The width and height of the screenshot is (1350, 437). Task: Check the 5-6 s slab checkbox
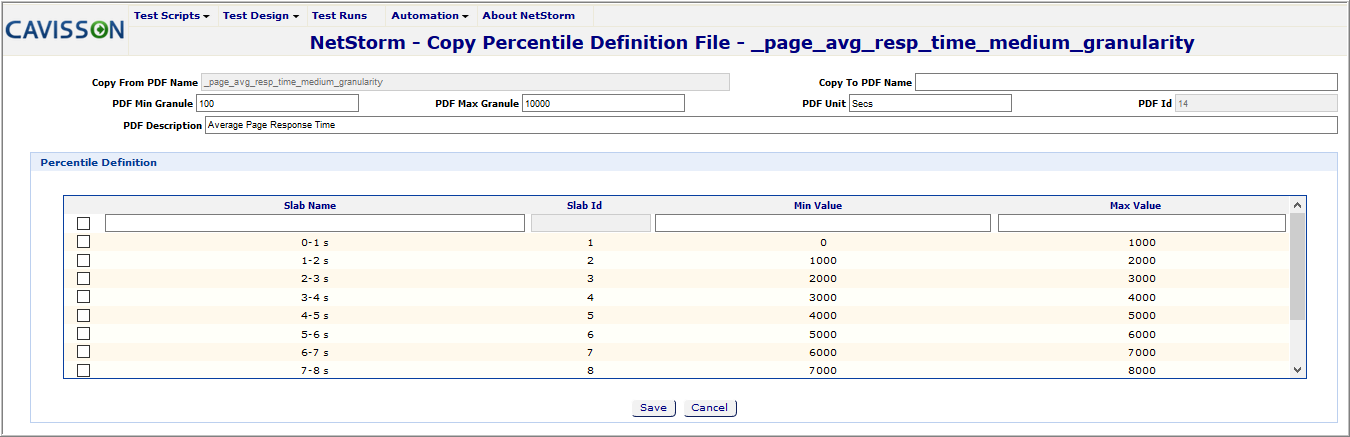pos(83,333)
